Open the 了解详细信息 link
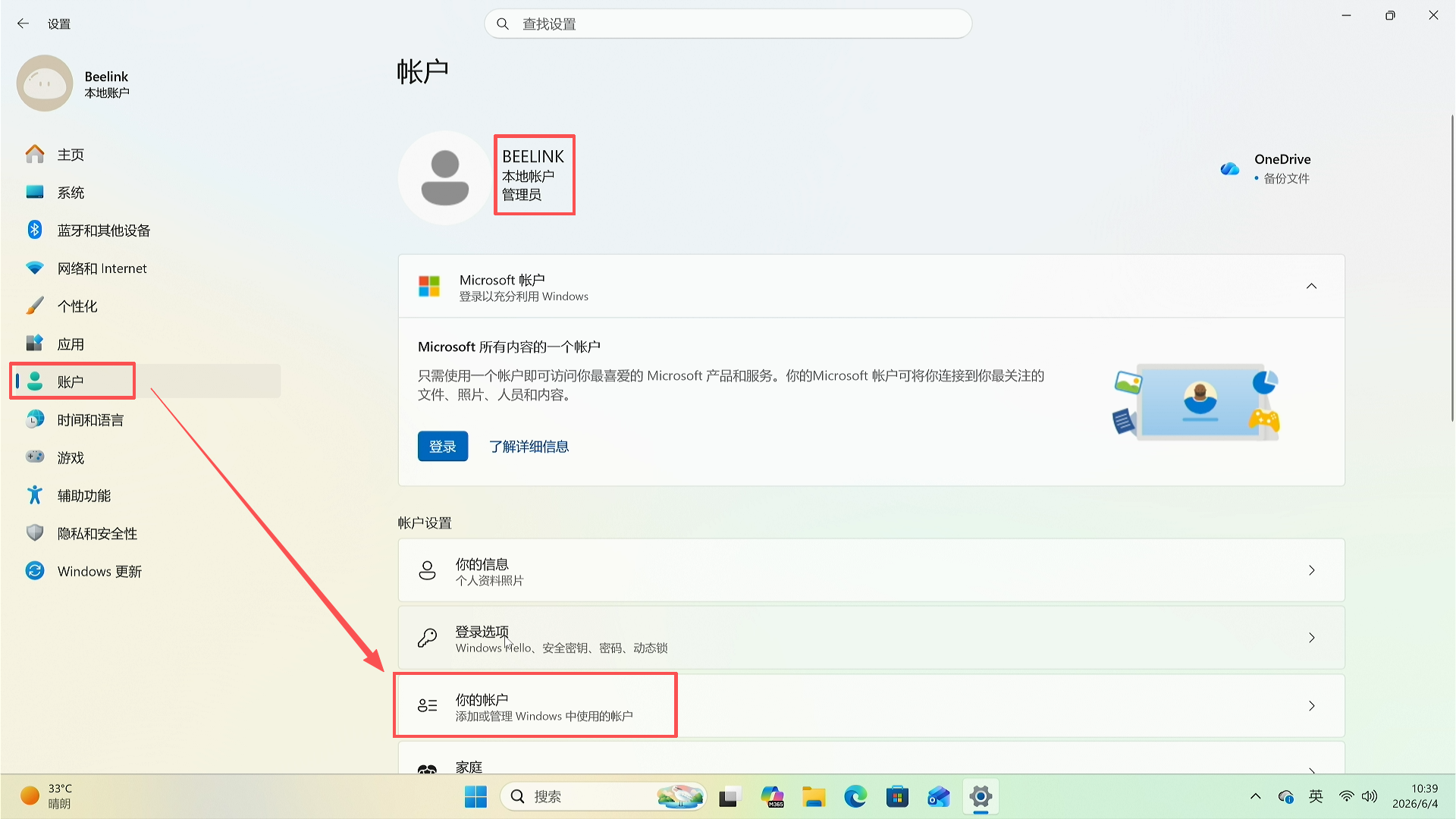The height and width of the screenshot is (819, 1456). coord(529,447)
